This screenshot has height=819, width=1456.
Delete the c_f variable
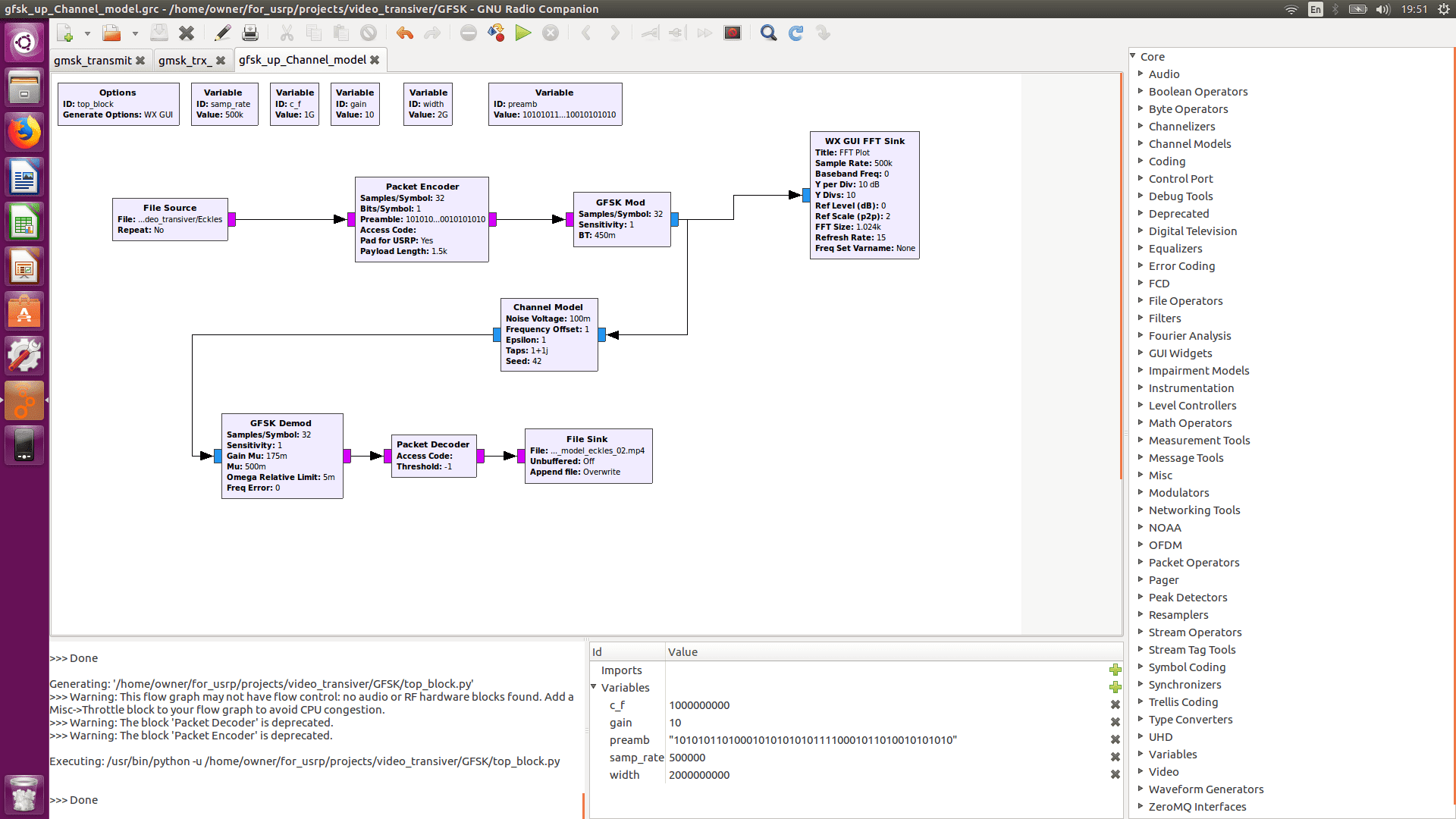point(1115,704)
